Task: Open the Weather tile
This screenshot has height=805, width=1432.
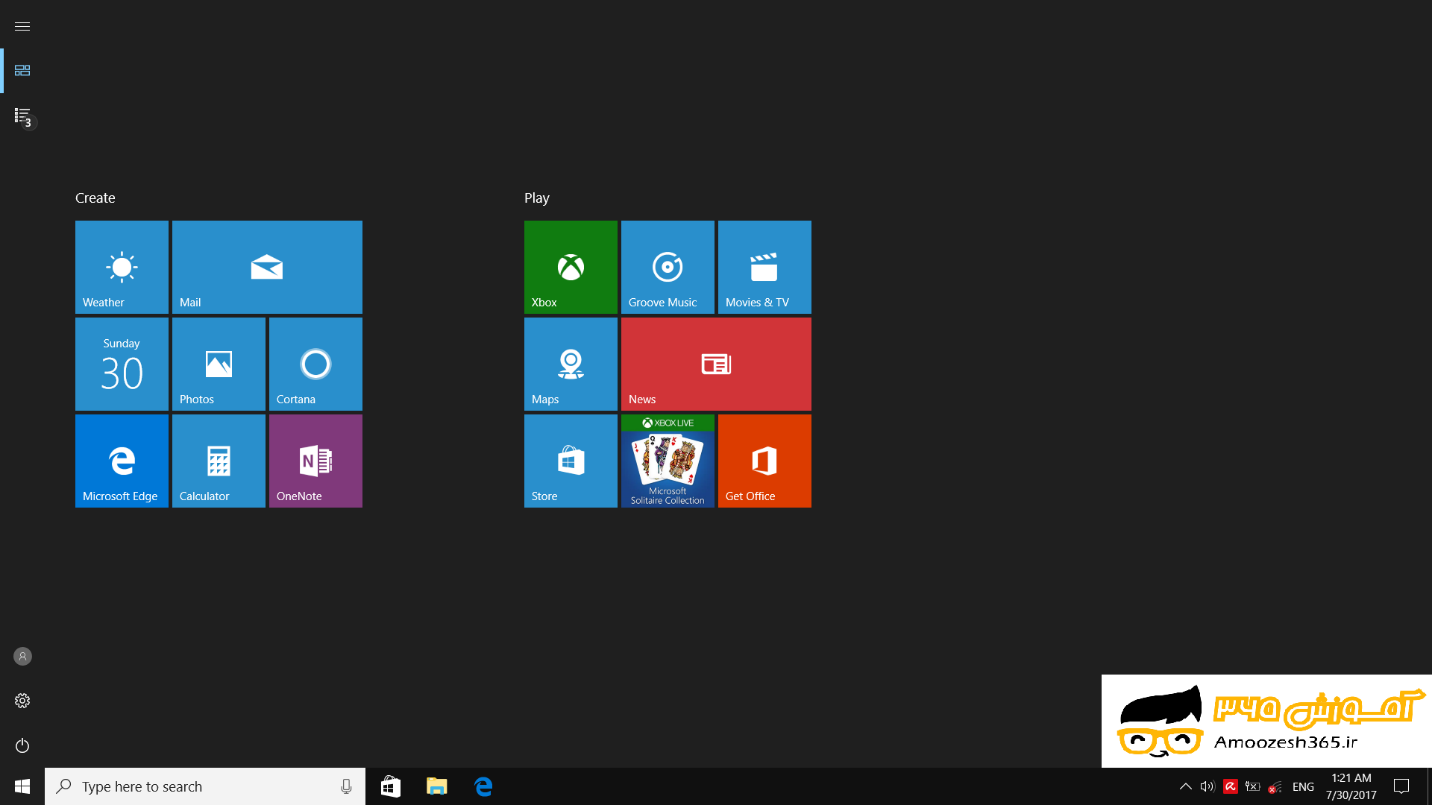Action: coord(122,267)
